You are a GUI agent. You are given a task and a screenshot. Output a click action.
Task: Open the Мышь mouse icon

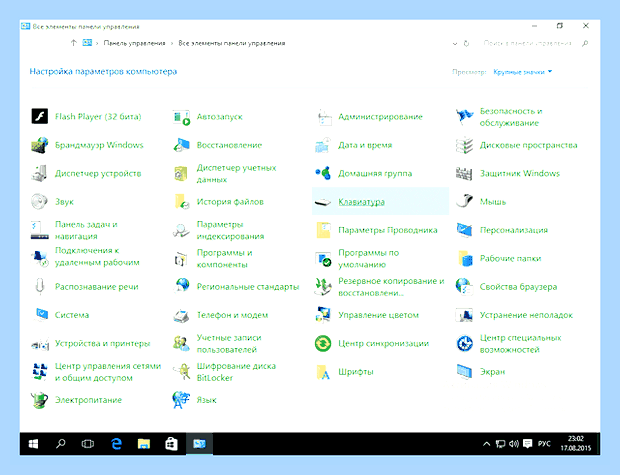point(464,201)
